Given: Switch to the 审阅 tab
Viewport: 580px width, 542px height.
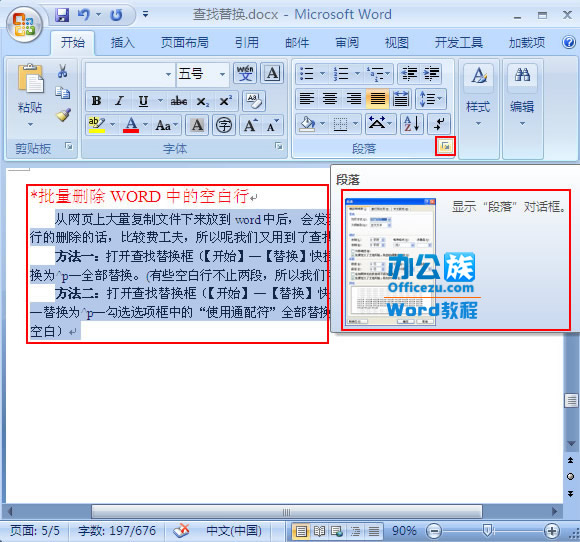Looking at the screenshot, I should click(x=347, y=43).
